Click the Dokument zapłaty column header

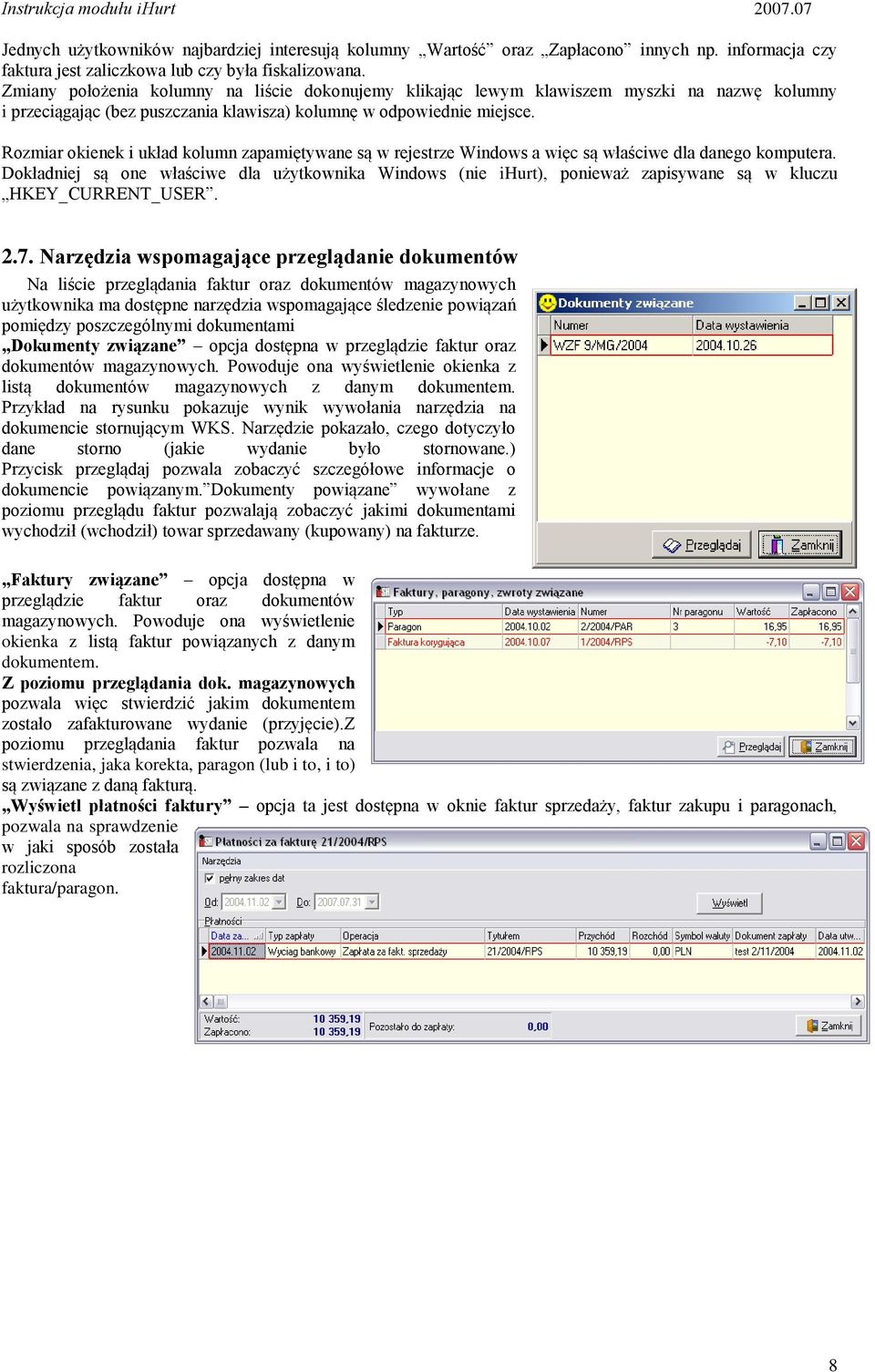[774, 936]
